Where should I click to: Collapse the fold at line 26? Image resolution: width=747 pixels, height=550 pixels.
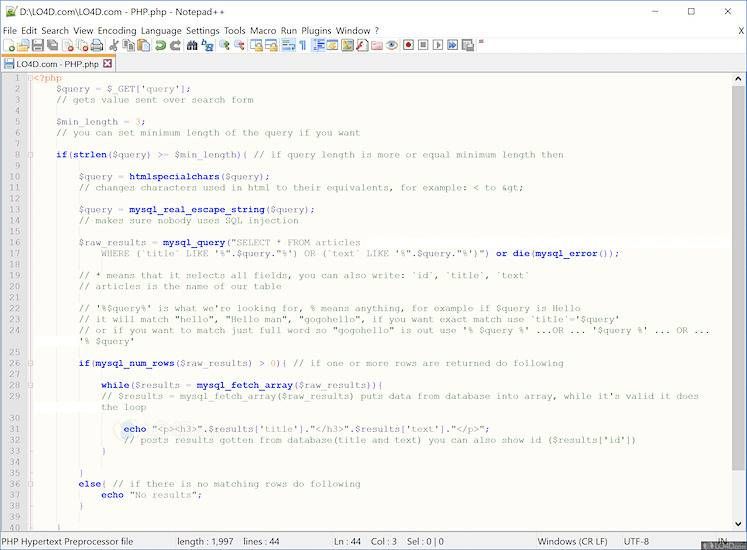[x=30, y=363]
